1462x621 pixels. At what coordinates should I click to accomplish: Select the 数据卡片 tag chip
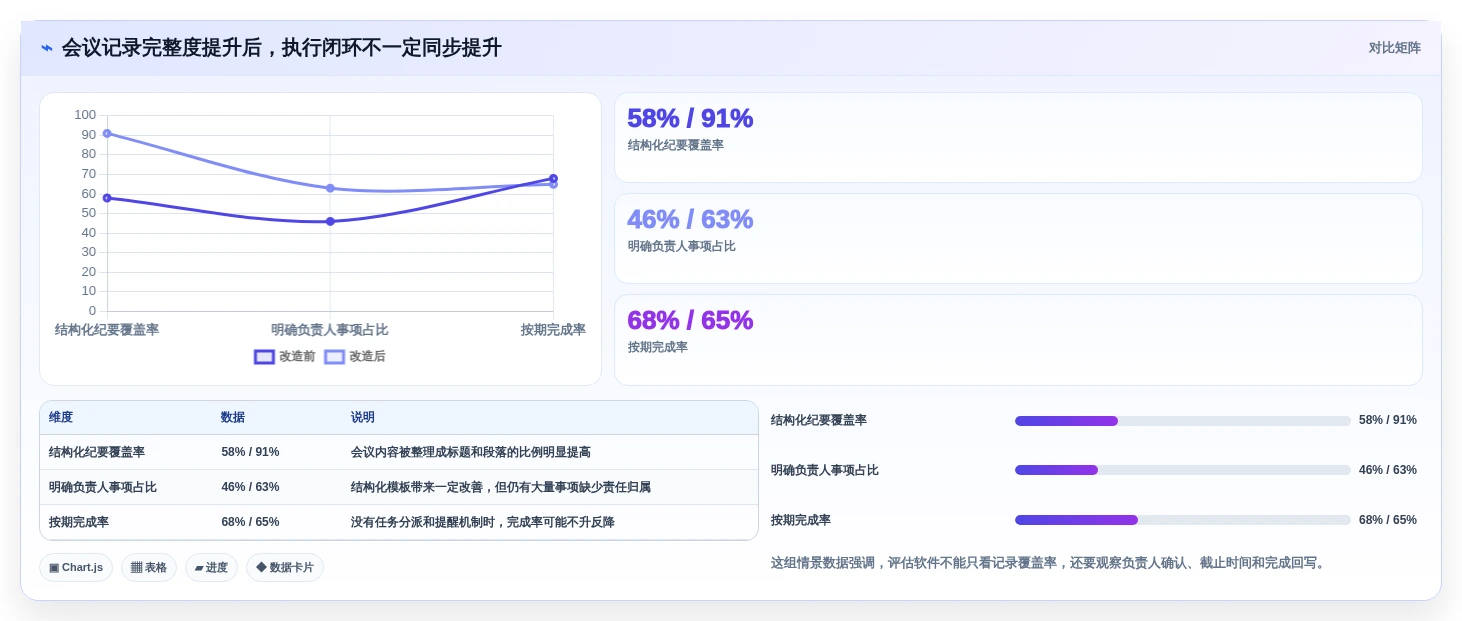pos(285,568)
